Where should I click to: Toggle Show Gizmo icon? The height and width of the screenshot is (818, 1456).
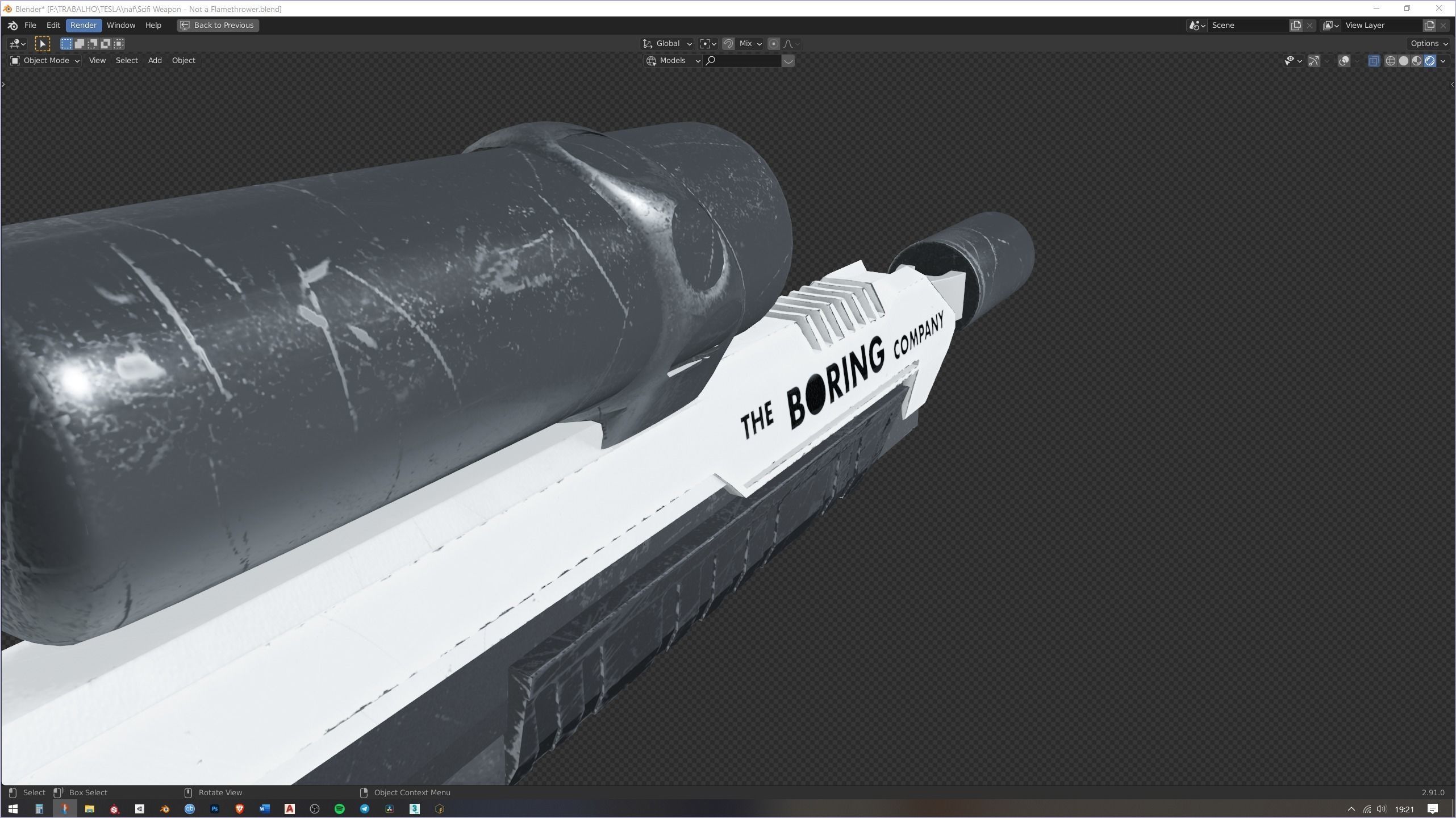pyautogui.click(x=1314, y=61)
